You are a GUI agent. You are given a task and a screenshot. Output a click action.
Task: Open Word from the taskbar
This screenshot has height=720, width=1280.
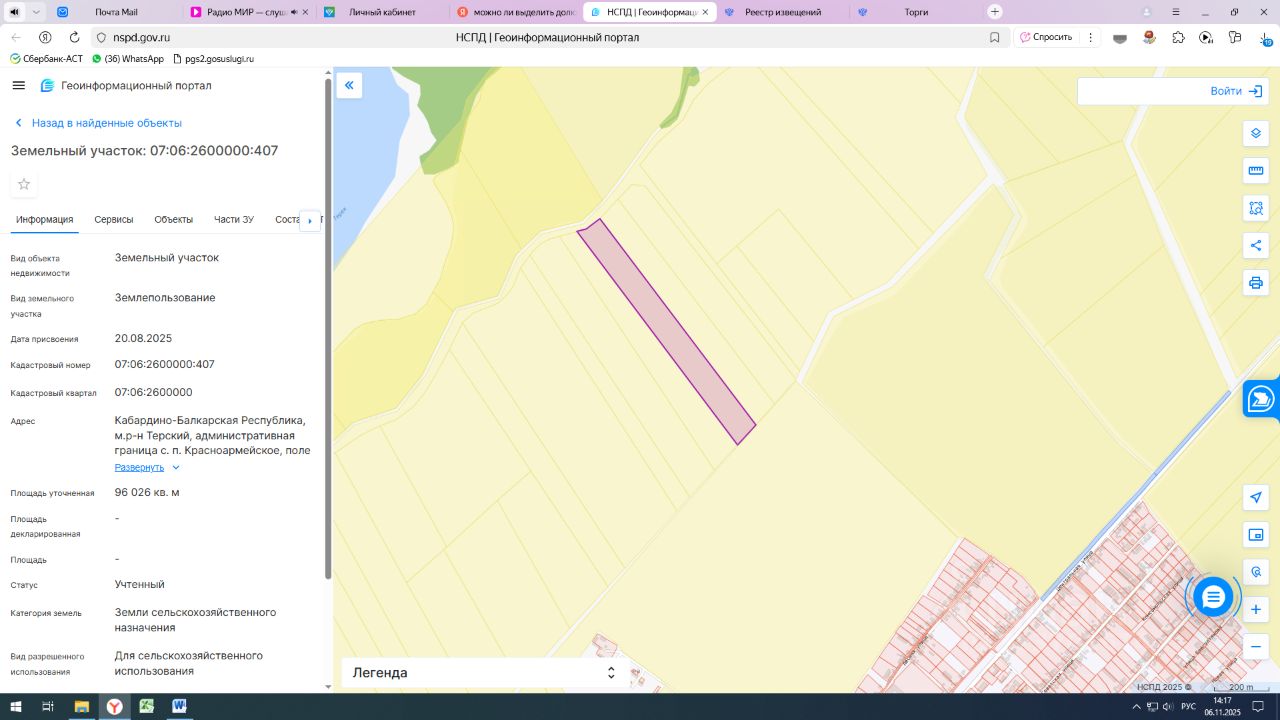click(x=179, y=706)
